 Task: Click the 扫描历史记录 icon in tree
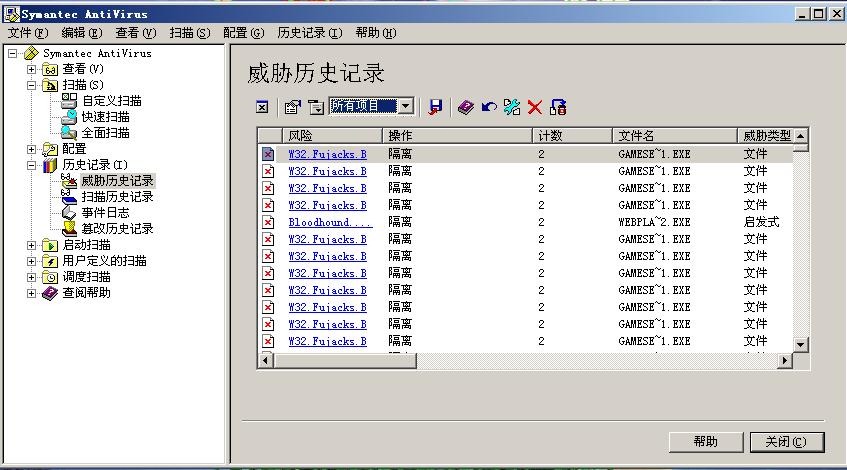pyautogui.click(x=69, y=196)
